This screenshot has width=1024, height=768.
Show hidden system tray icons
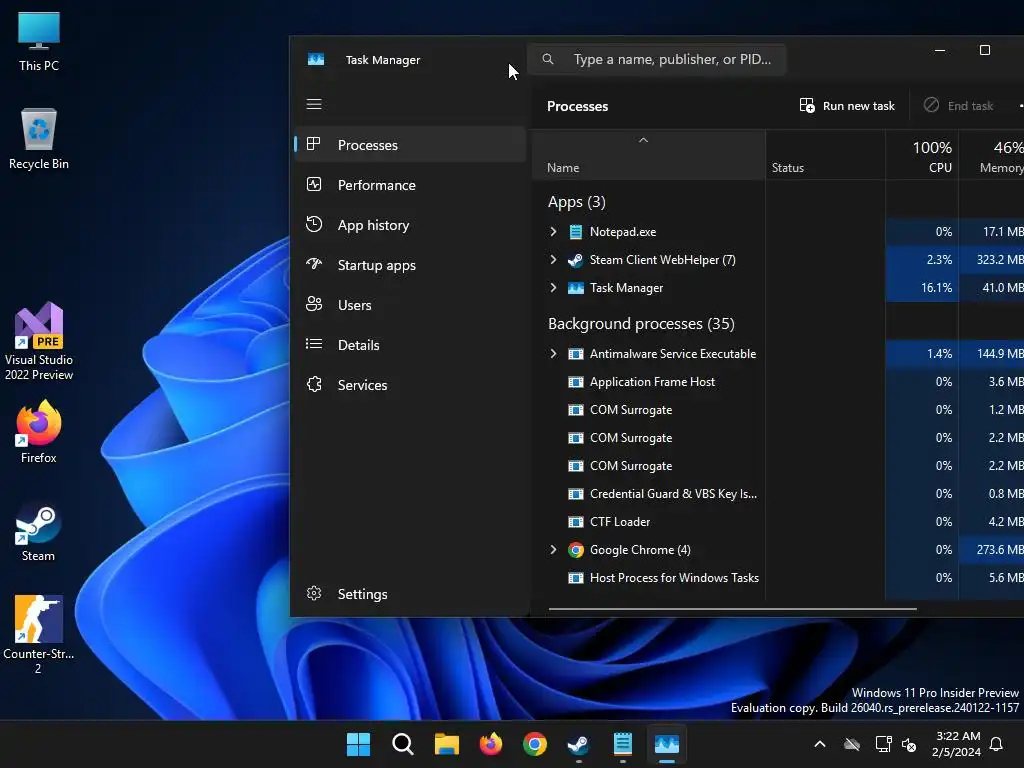[820, 744]
